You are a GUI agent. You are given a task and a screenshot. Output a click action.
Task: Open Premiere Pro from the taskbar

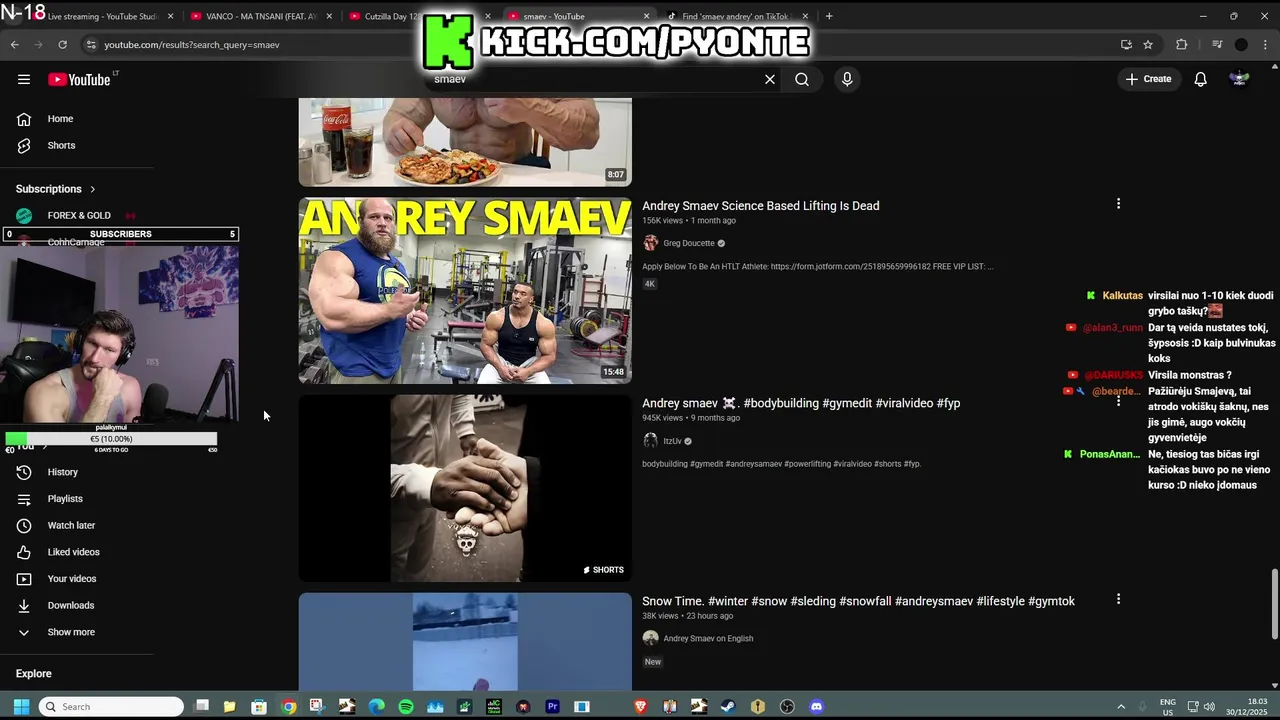tap(552, 706)
